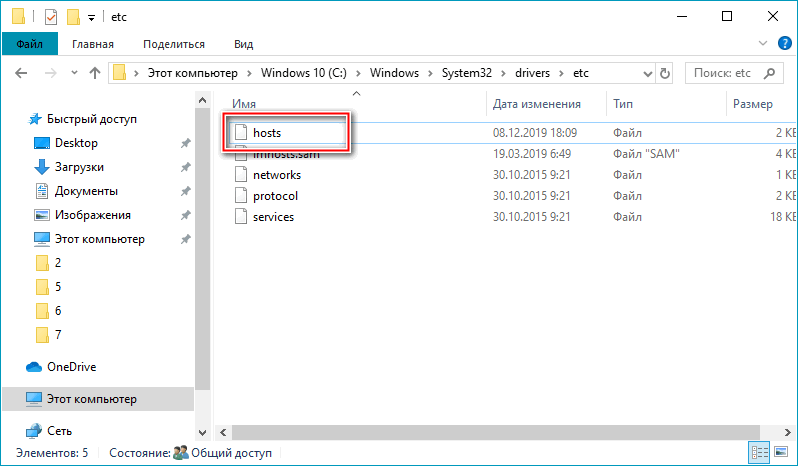The width and height of the screenshot is (798, 466).
Task: Open Загрузки in quick access
Action: click(79, 167)
